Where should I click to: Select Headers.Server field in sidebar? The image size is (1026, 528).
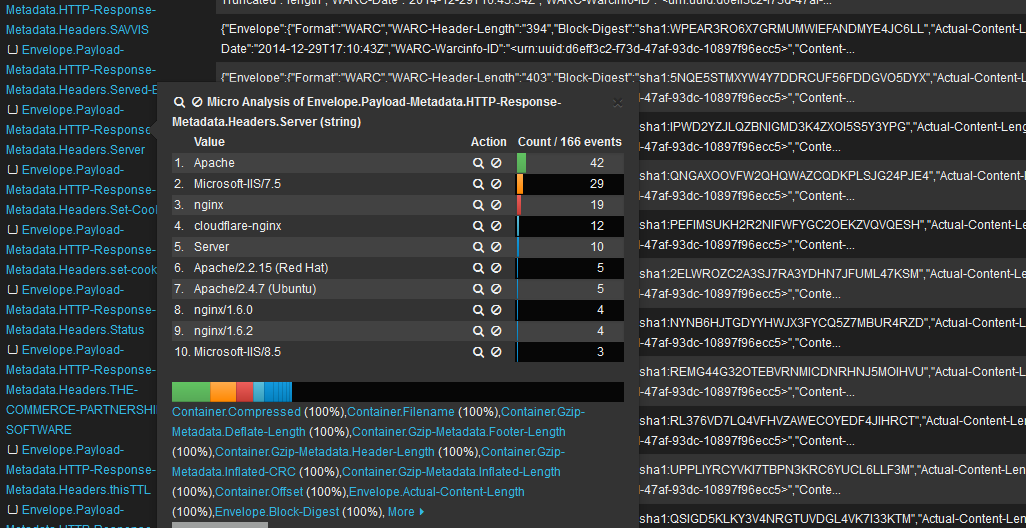pos(80,130)
